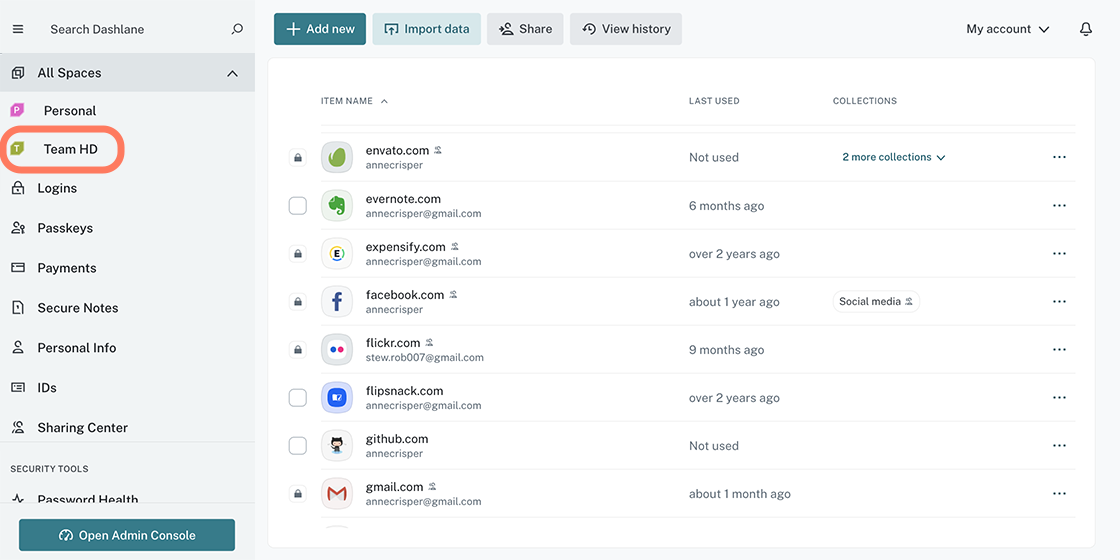Screen dimensions: 1120x560
Task: Click the evernote.com item name
Action: (403, 199)
